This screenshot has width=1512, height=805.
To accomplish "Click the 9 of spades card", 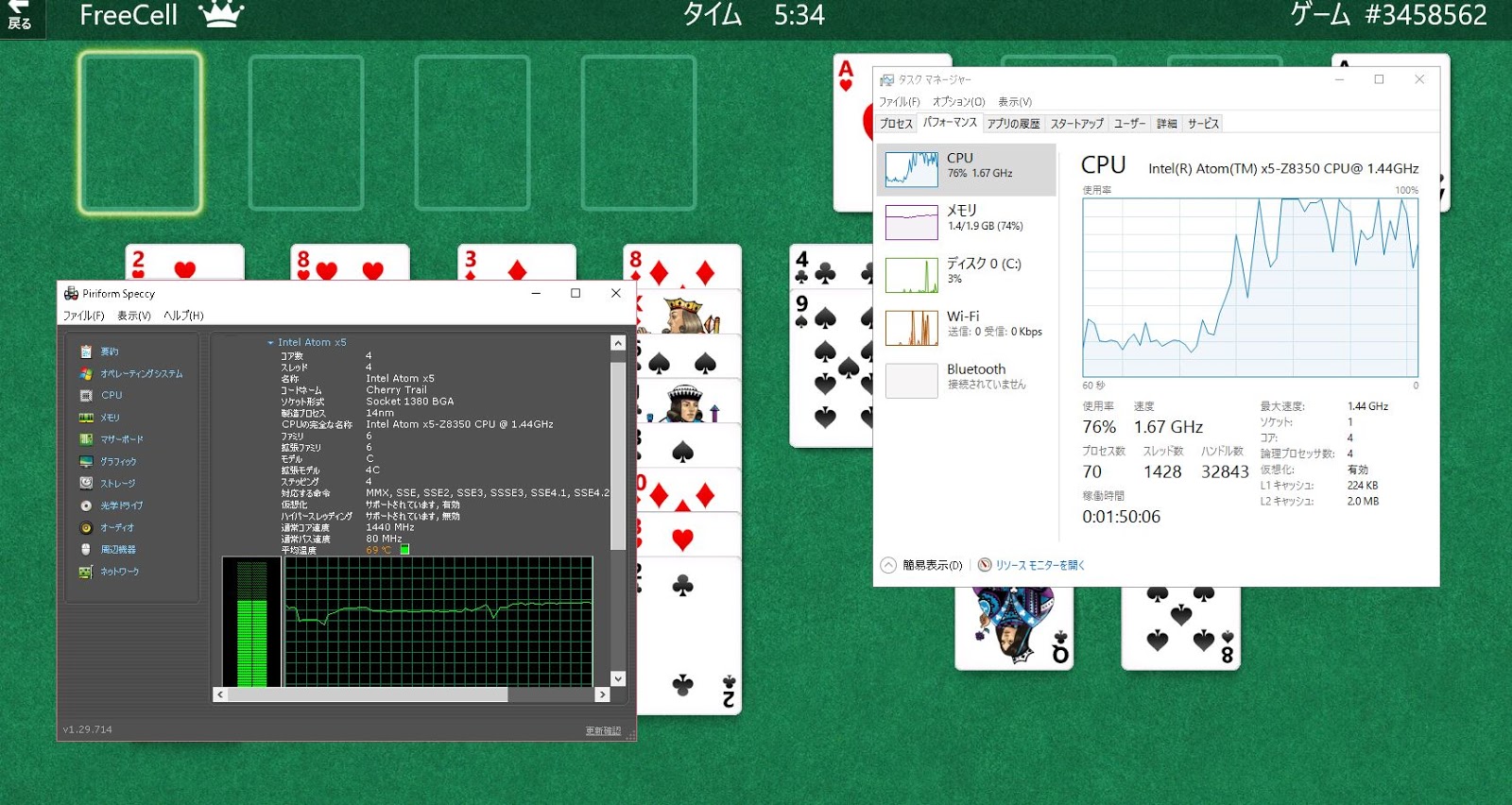I will click(x=832, y=368).
